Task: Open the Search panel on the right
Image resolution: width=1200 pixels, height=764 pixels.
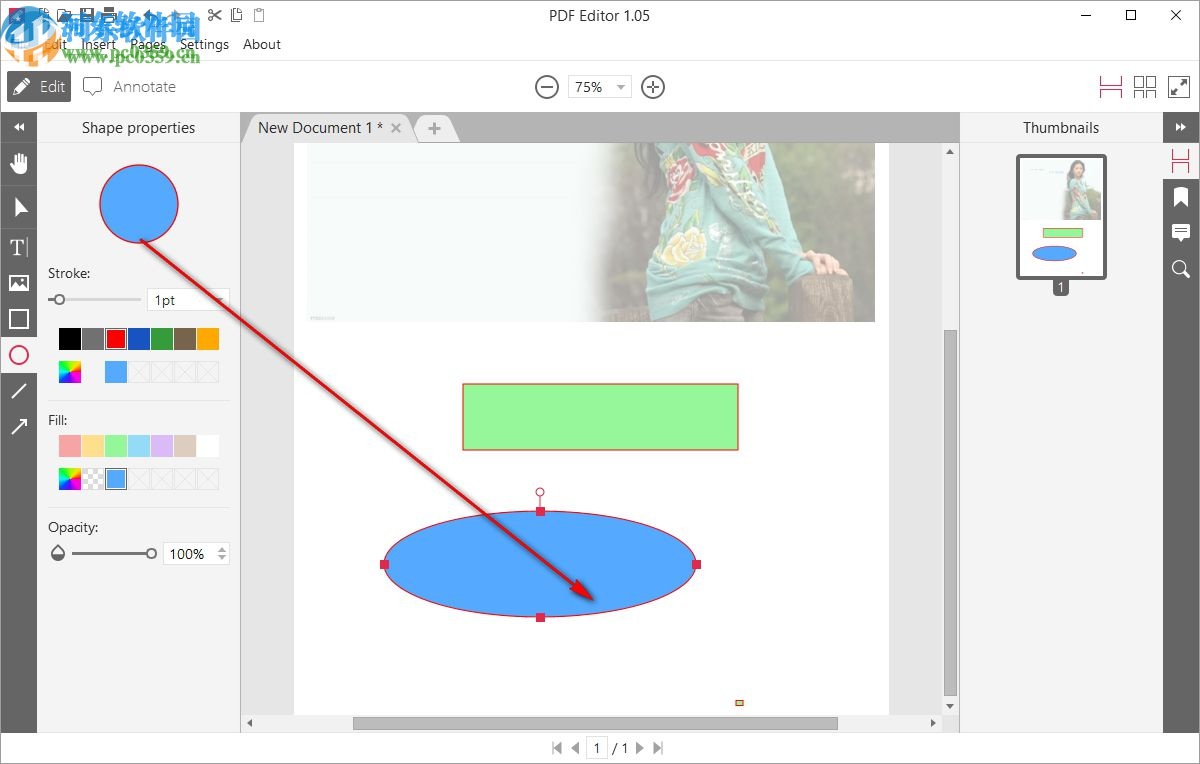Action: pyautogui.click(x=1180, y=269)
